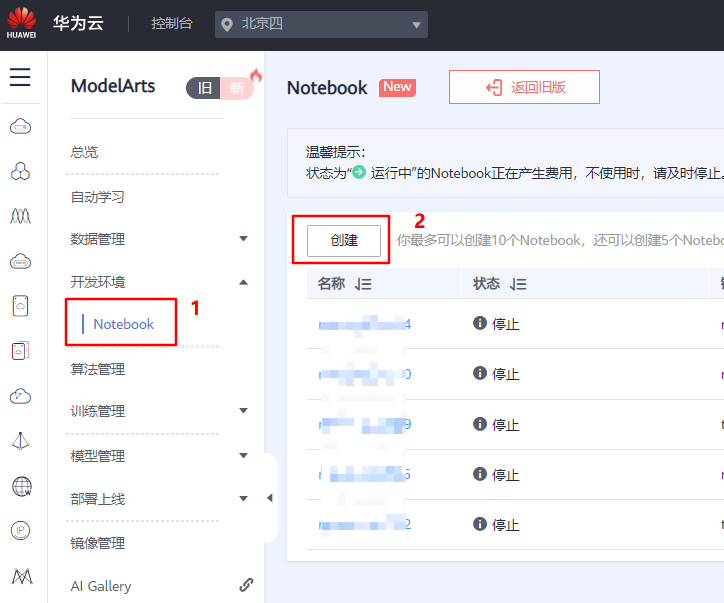Click the stacked cloud phone sidebar icon
Screen dimensions: 724x603
[20, 351]
